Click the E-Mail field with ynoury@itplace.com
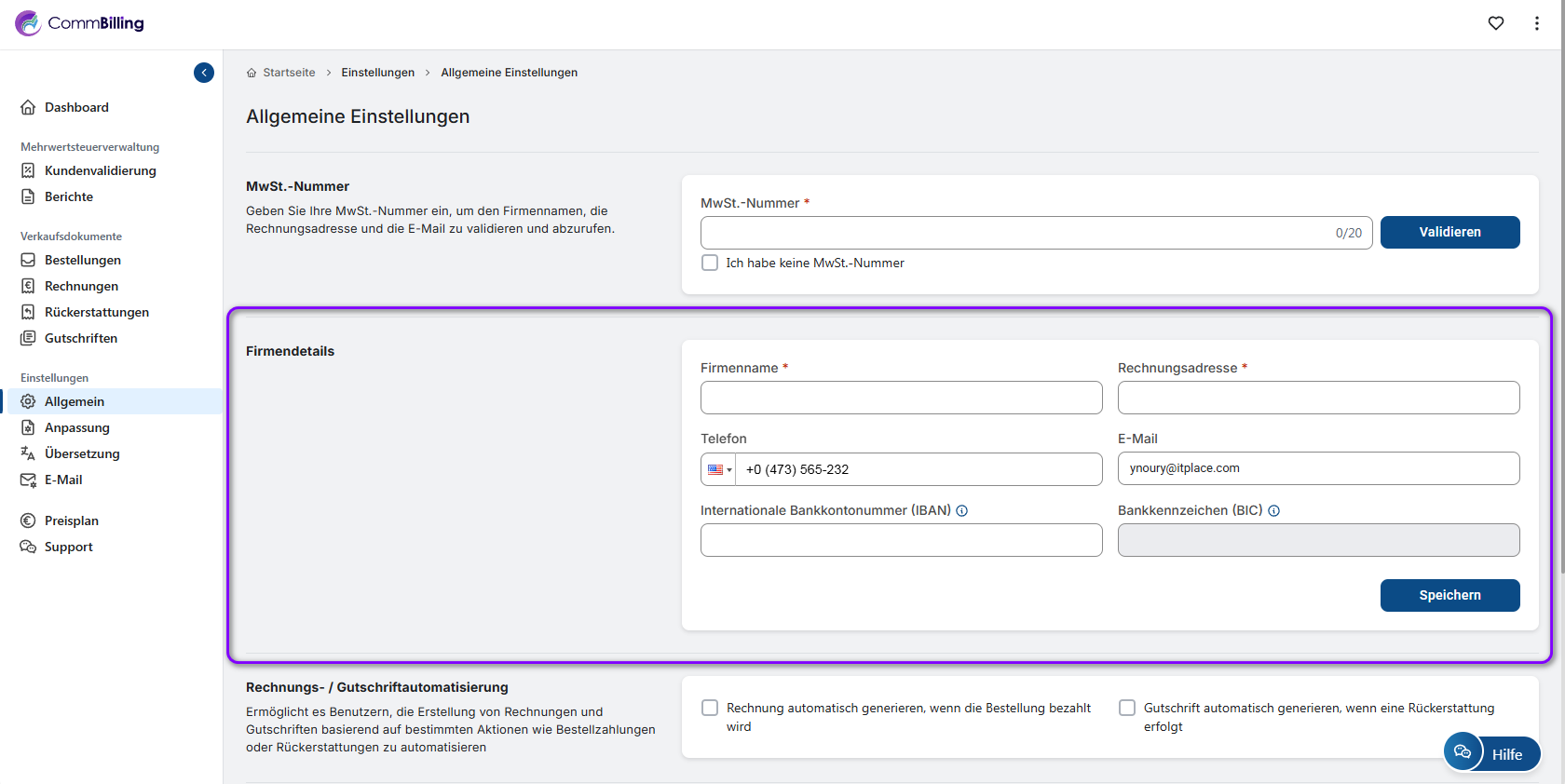 [1319, 468]
